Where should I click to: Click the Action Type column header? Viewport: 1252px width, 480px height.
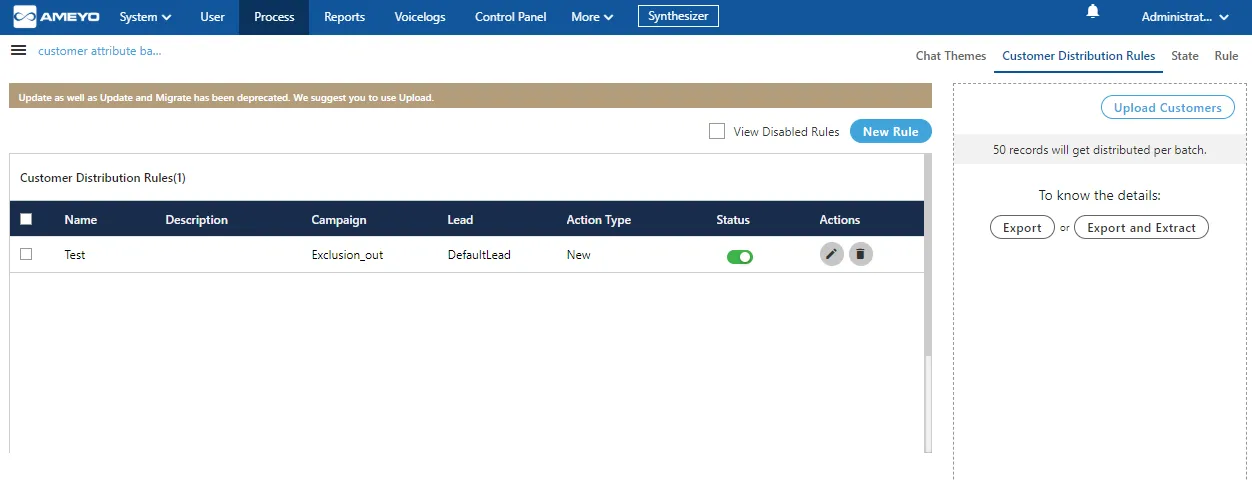pos(598,220)
